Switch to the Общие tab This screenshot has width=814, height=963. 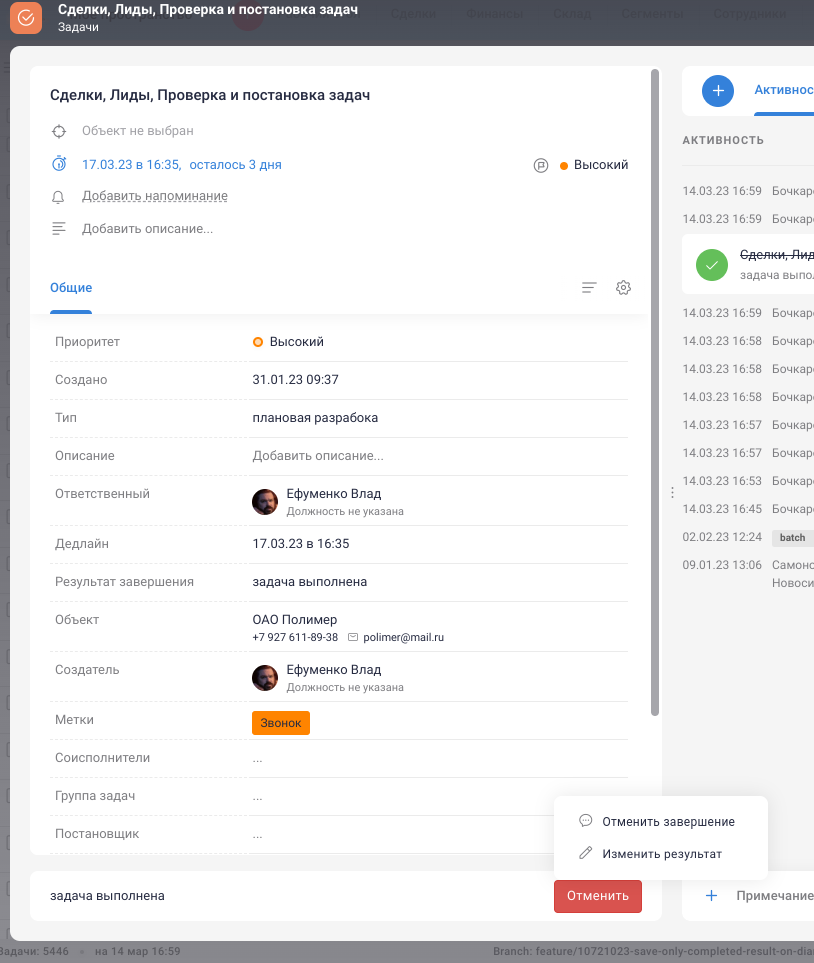coord(69,286)
